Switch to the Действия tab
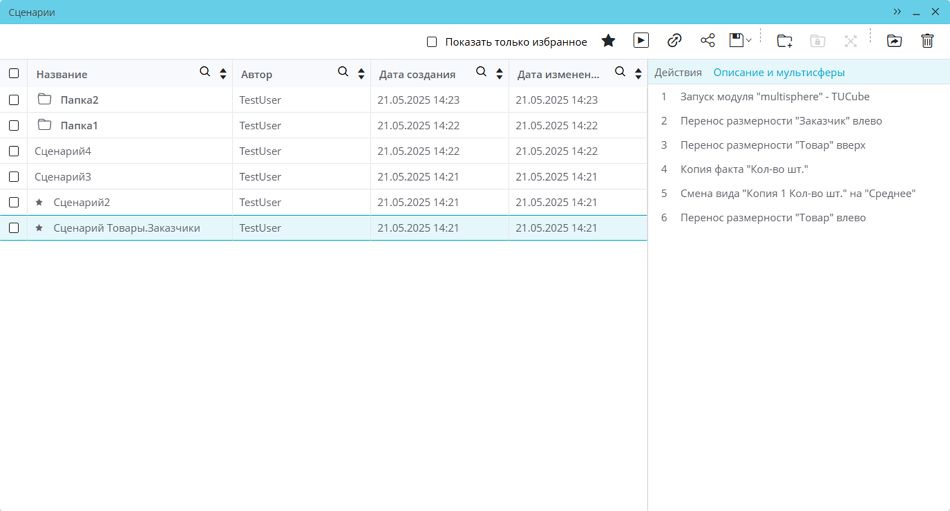The width and height of the screenshot is (950, 511). [x=677, y=73]
